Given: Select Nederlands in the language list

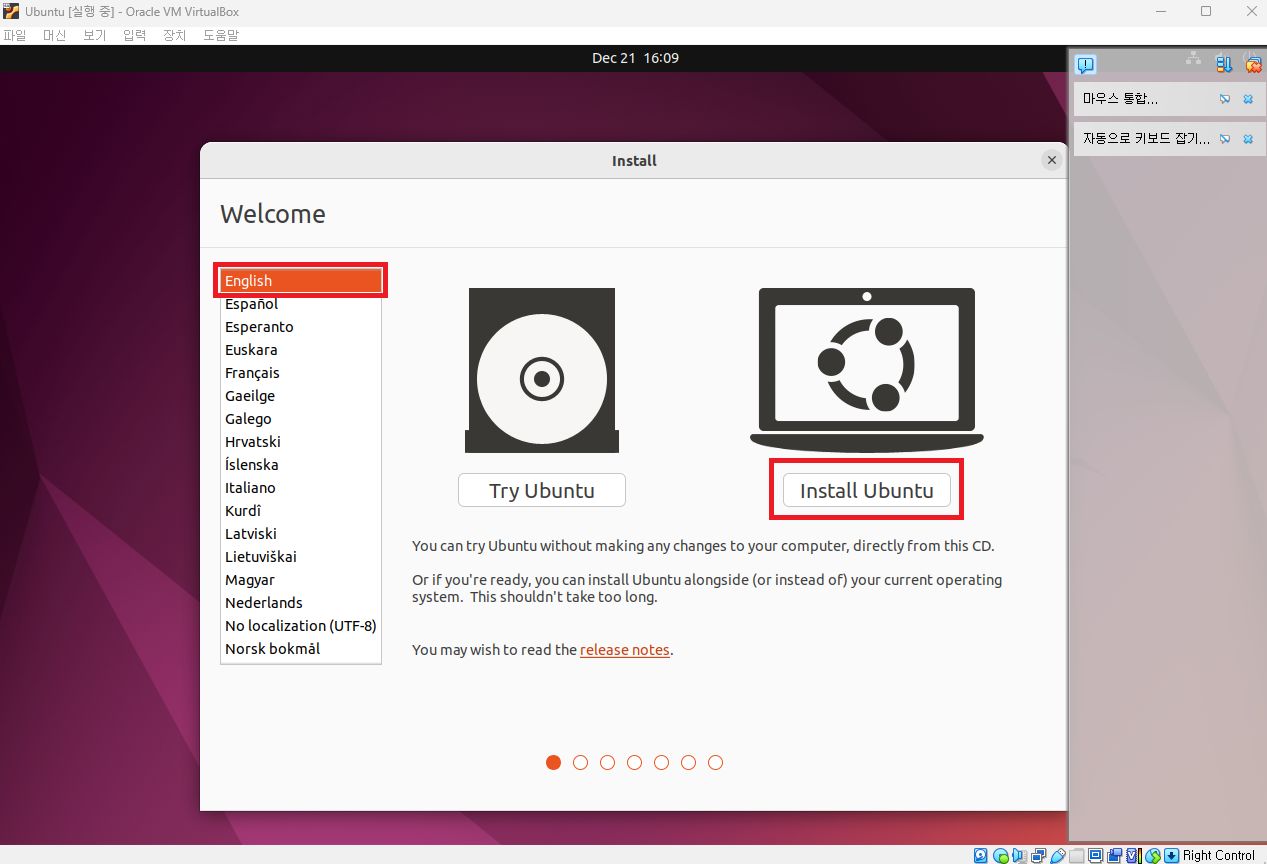Looking at the screenshot, I should point(301,603).
